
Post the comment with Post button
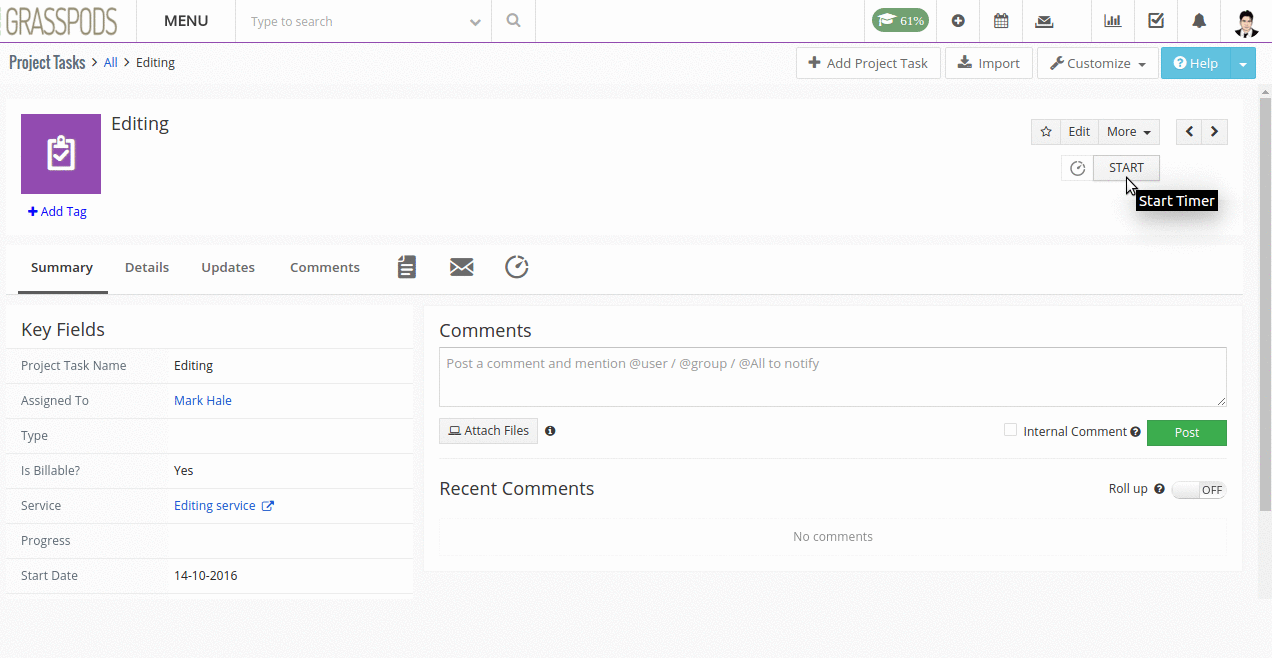tap(1186, 432)
